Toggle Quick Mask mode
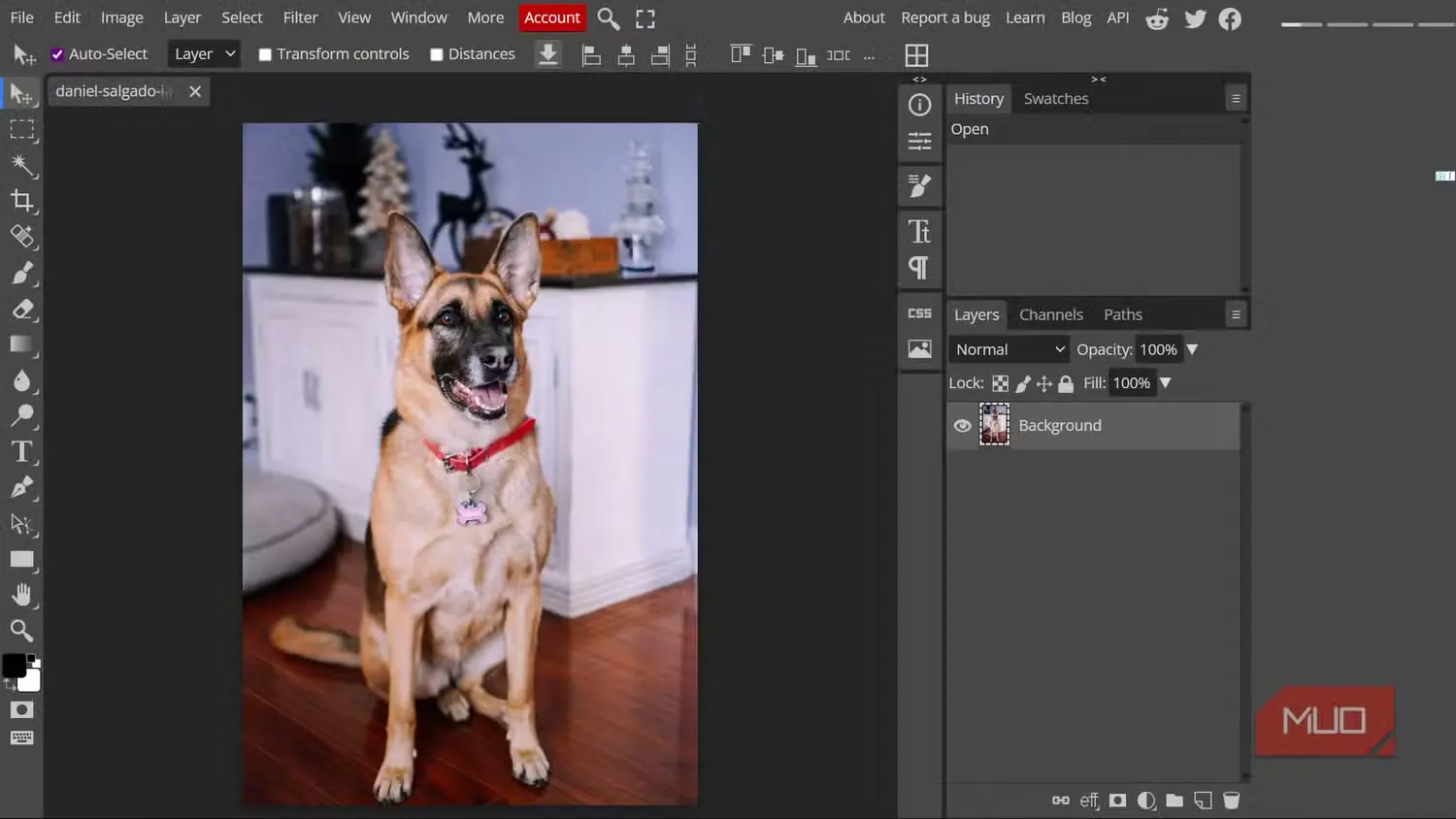Image resolution: width=1456 pixels, height=819 pixels. click(x=21, y=710)
